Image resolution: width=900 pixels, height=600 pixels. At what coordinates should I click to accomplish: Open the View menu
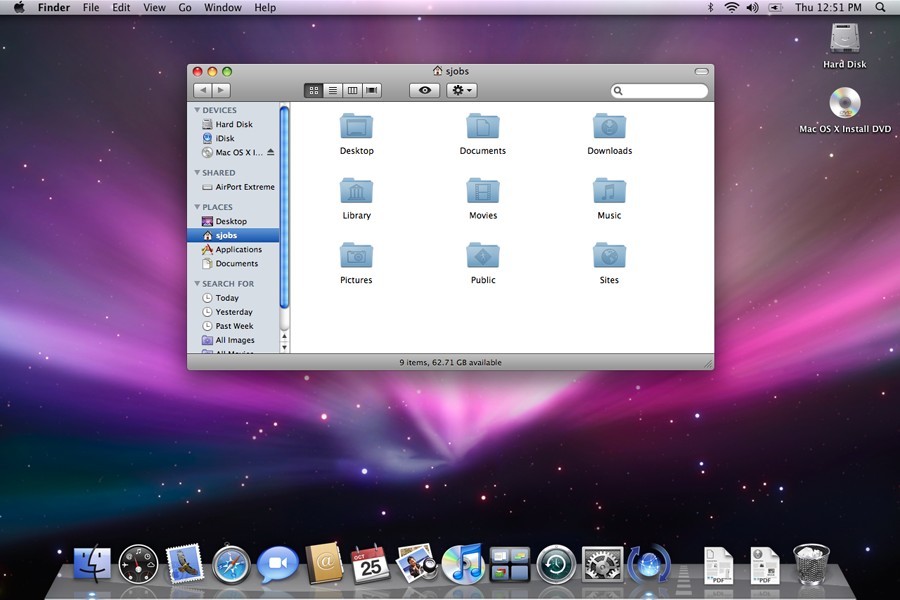click(154, 7)
